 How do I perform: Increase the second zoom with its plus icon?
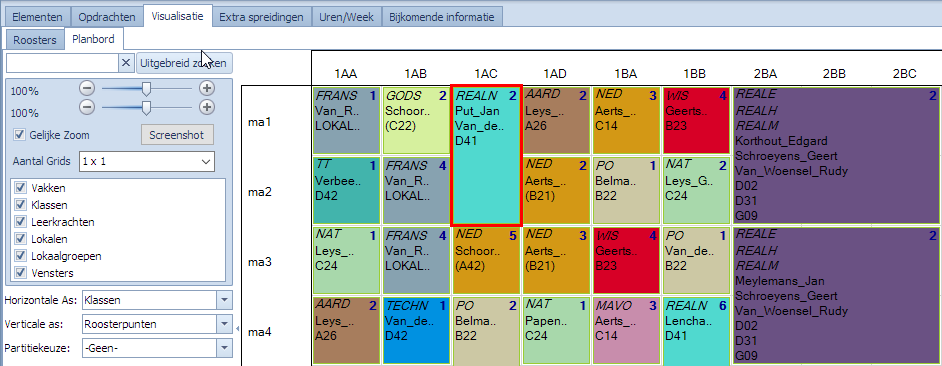tap(207, 108)
